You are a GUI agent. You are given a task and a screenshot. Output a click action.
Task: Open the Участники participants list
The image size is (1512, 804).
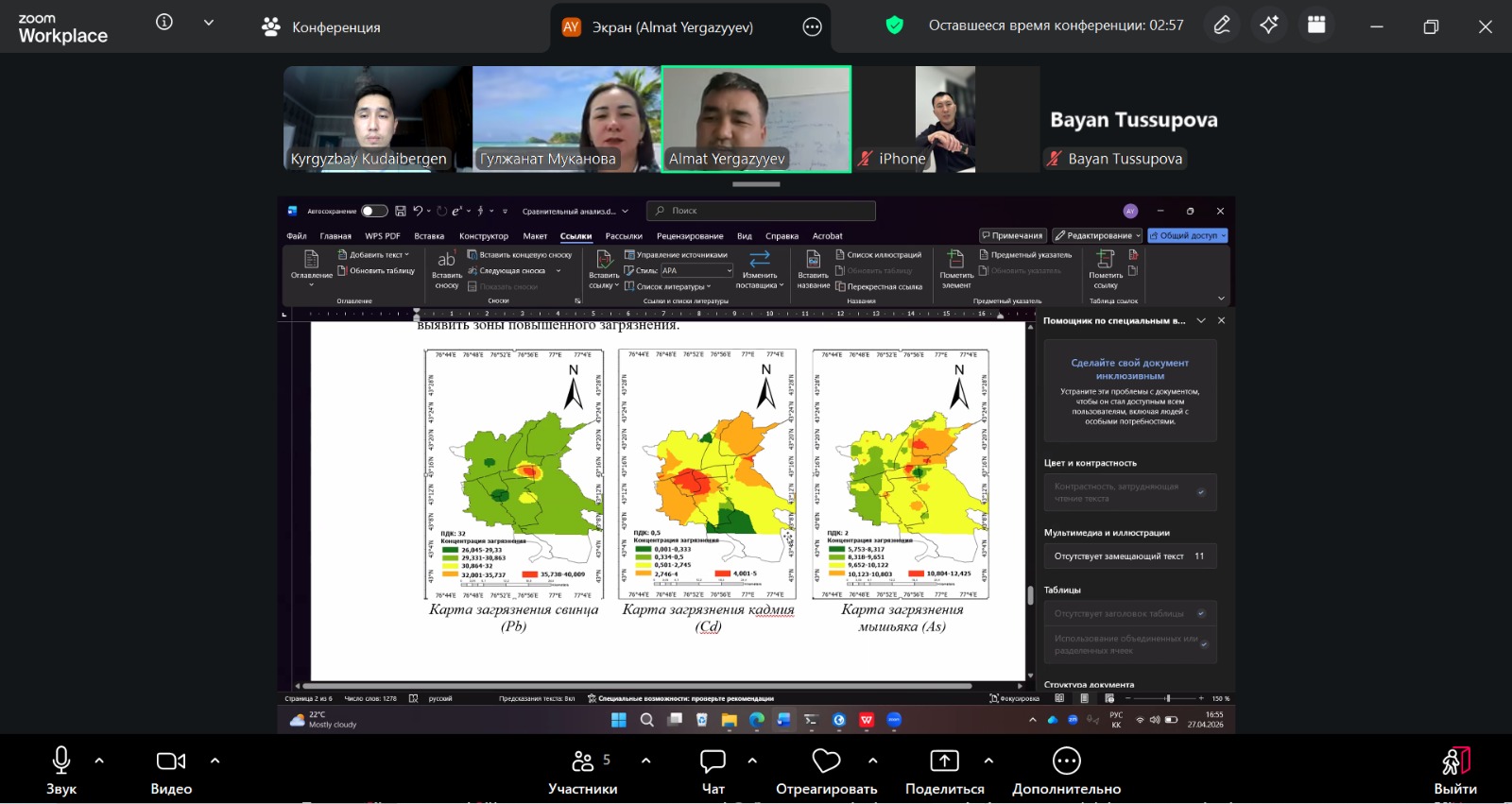583,770
